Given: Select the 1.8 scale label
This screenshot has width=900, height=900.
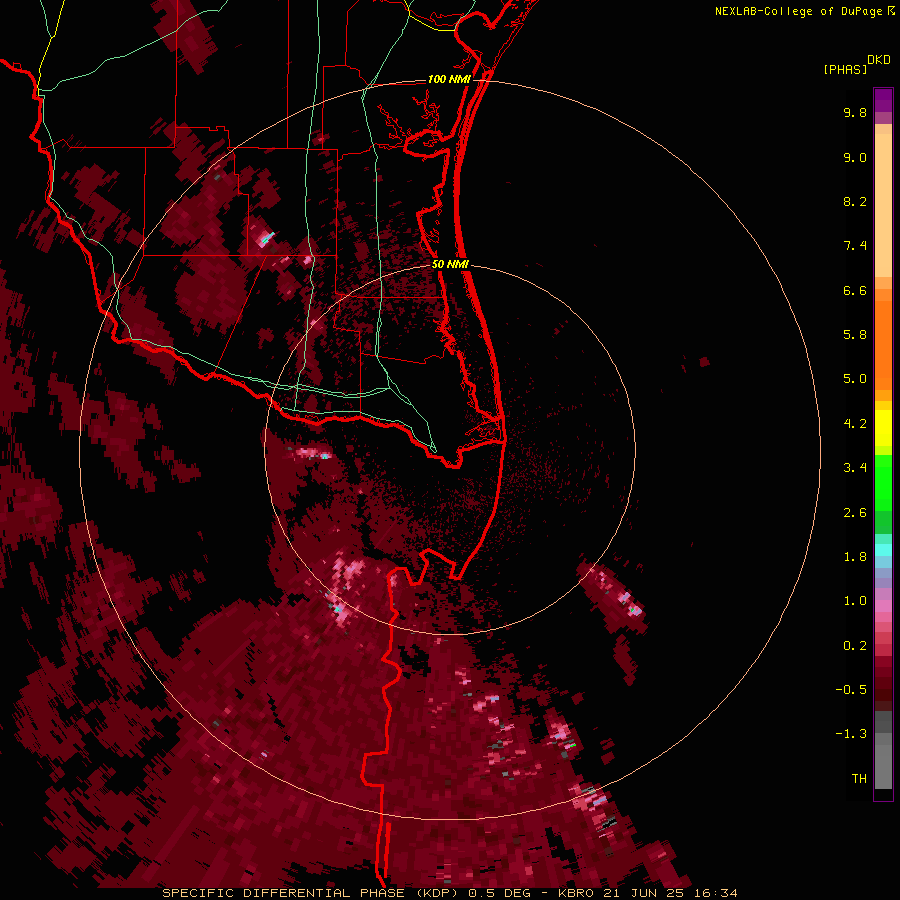Looking at the screenshot, I should [855, 557].
